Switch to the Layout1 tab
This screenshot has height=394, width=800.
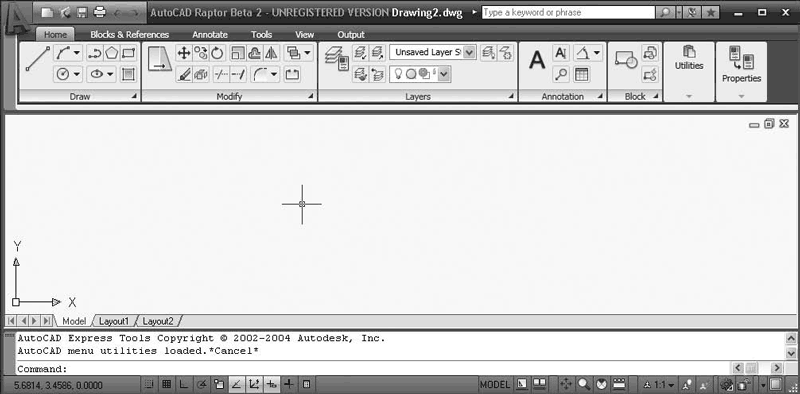[114, 321]
